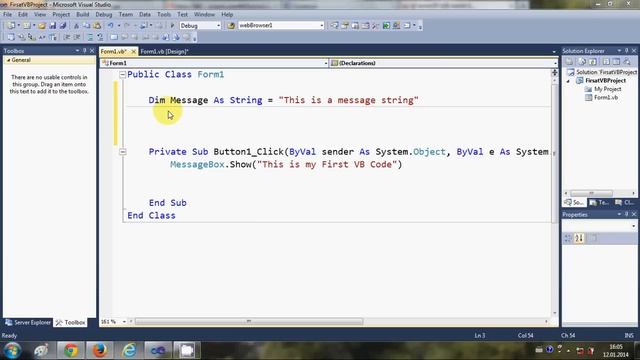The width and height of the screenshot is (640, 360).
Task: Switch to Form1.vb [Design] tab
Action: pos(164,52)
